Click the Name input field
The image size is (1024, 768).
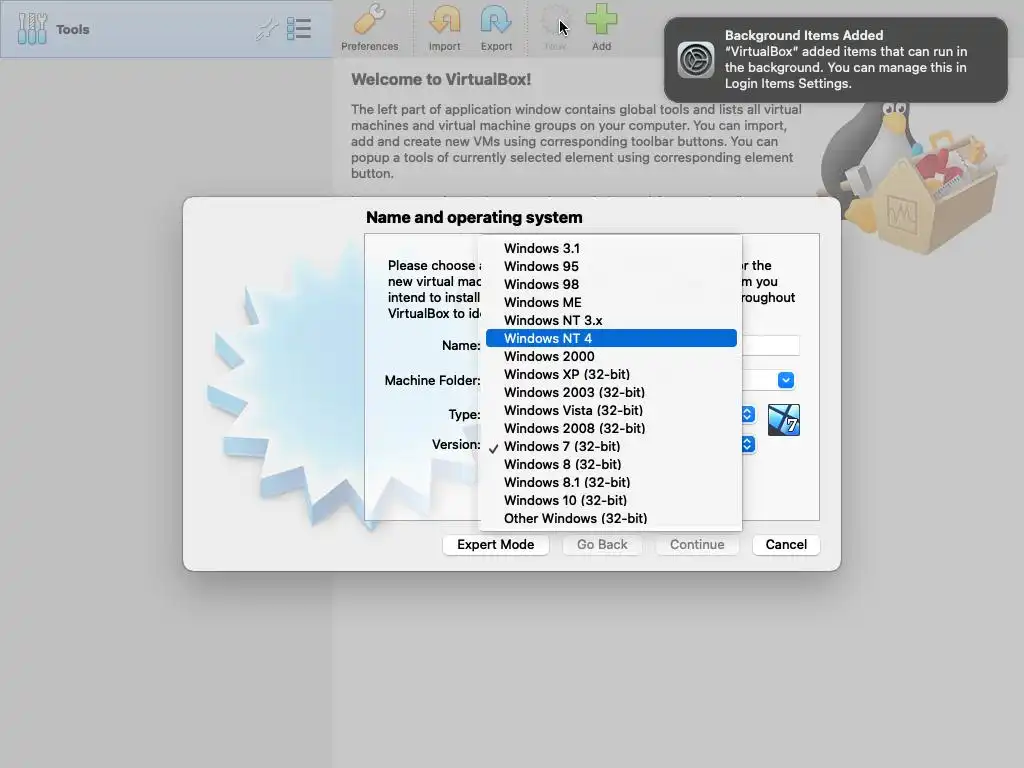[771, 345]
